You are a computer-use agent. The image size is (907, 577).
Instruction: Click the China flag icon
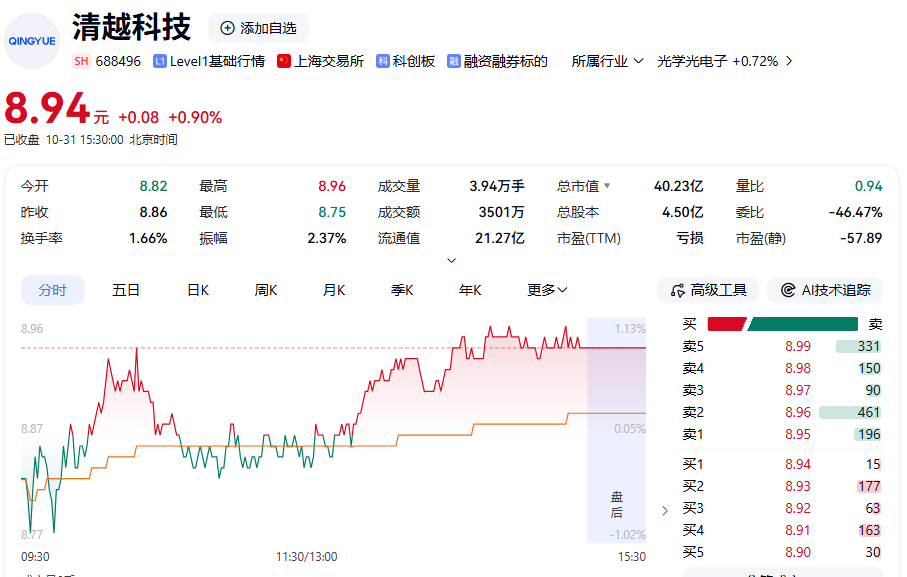(283, 61)
